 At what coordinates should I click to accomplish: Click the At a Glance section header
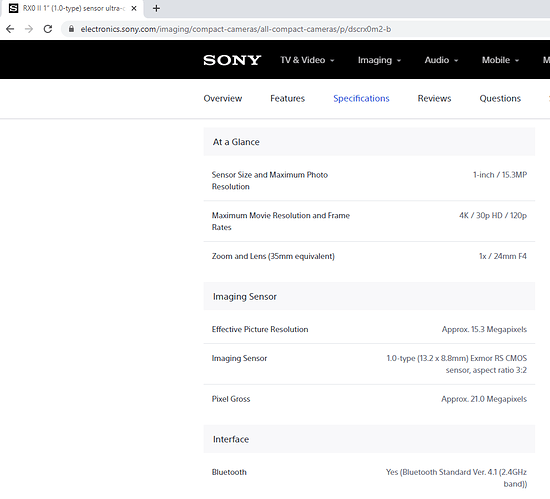pos(369,142)
